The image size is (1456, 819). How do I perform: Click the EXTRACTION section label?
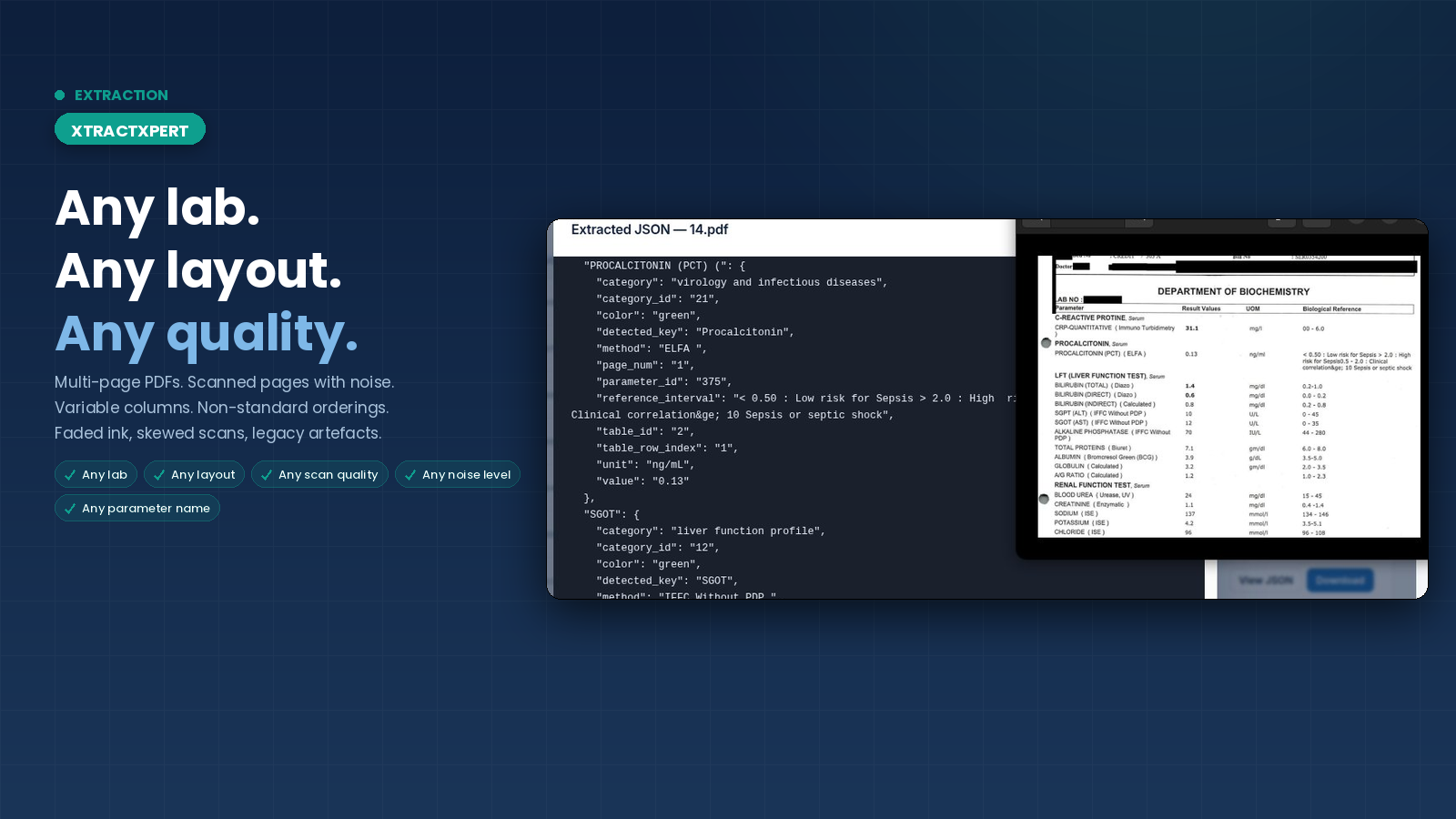(121, 95)
